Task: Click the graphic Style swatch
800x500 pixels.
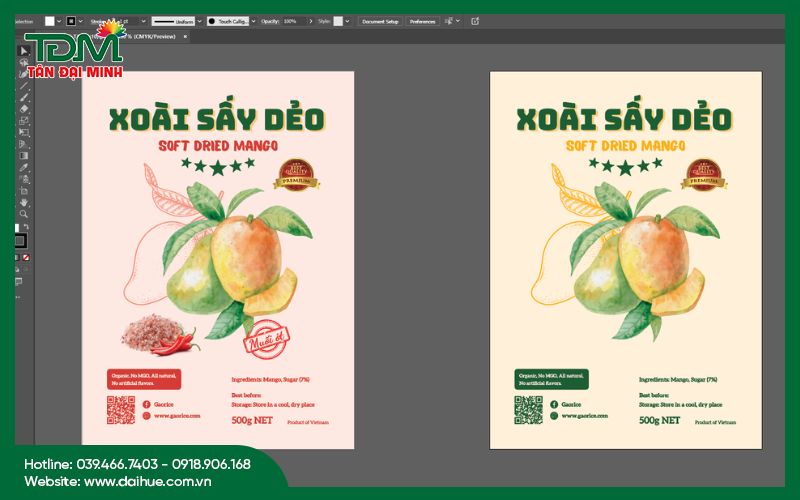Action: [338, 21]
